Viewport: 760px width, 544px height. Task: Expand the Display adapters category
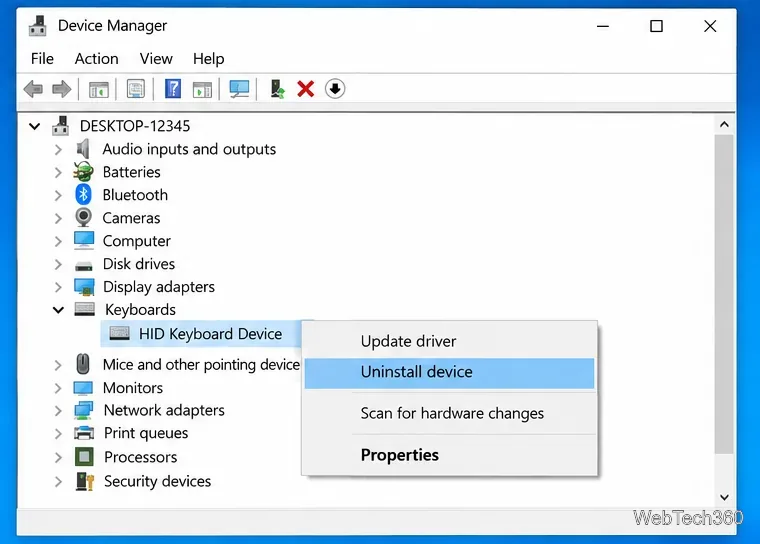tap(58, 287)
